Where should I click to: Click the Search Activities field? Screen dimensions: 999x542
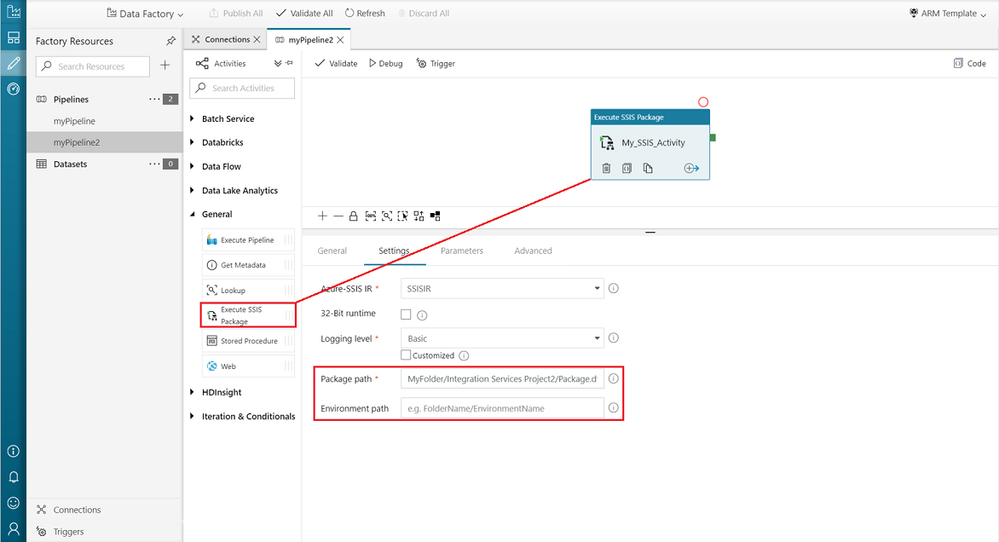(x=242, y=88)
